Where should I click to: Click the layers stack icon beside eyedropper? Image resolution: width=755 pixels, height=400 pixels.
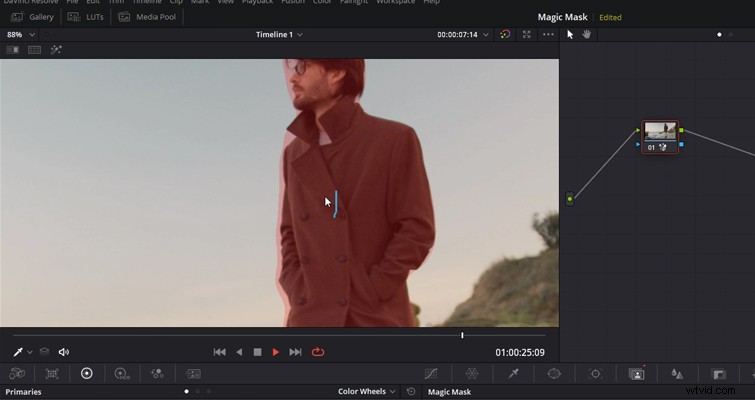point(44,352)
